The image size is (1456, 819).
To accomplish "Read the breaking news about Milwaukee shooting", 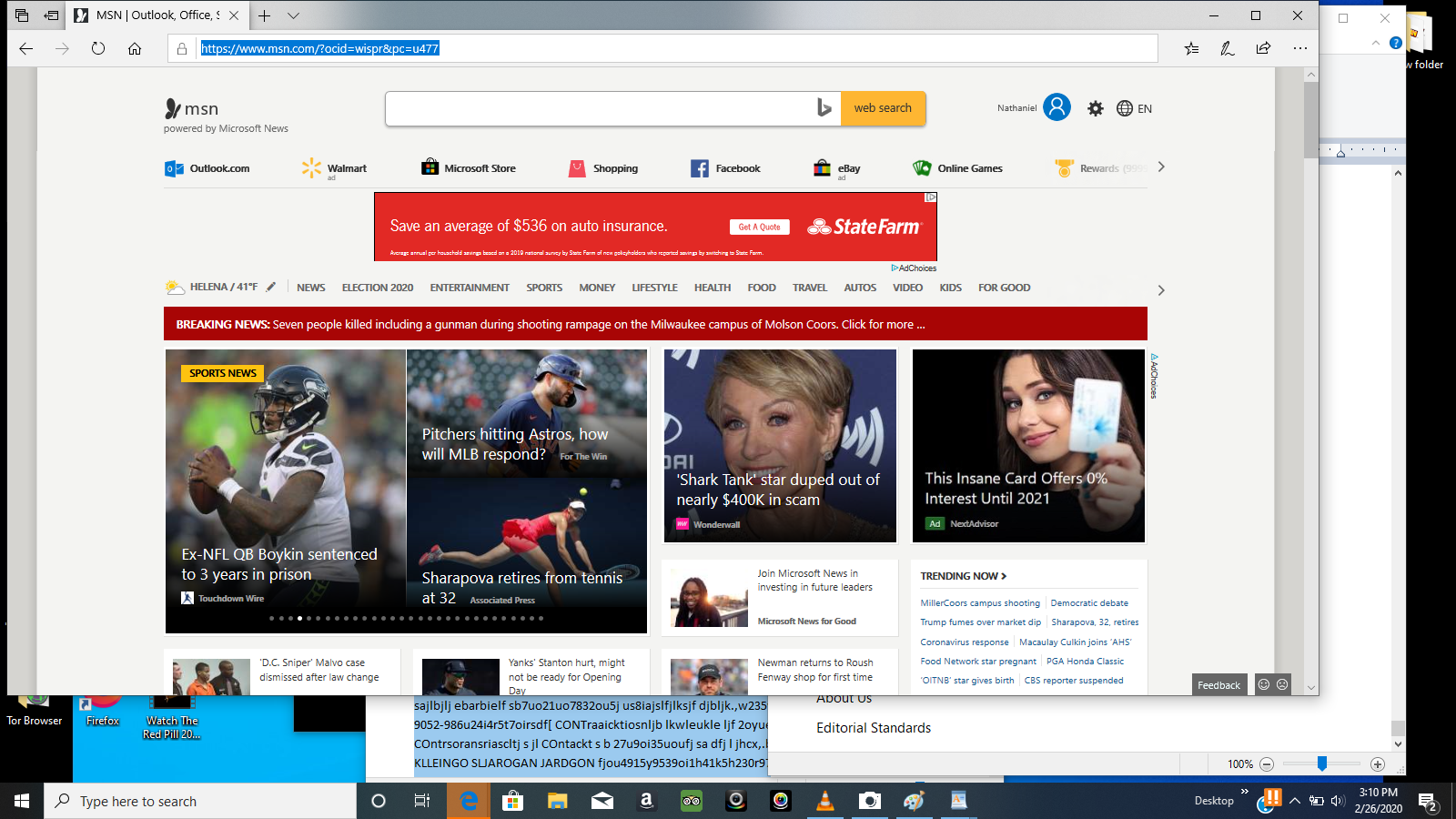I will coord(655,324).
